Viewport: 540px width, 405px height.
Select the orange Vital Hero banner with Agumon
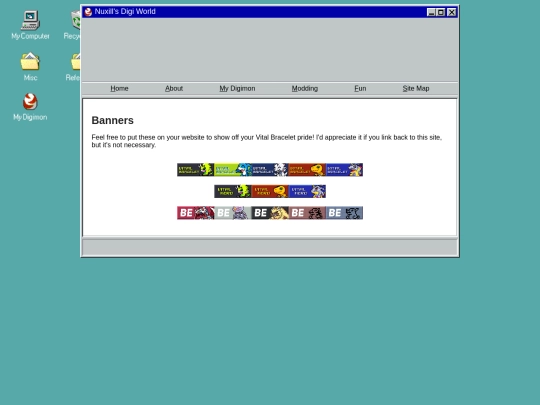tap(270, 191)
